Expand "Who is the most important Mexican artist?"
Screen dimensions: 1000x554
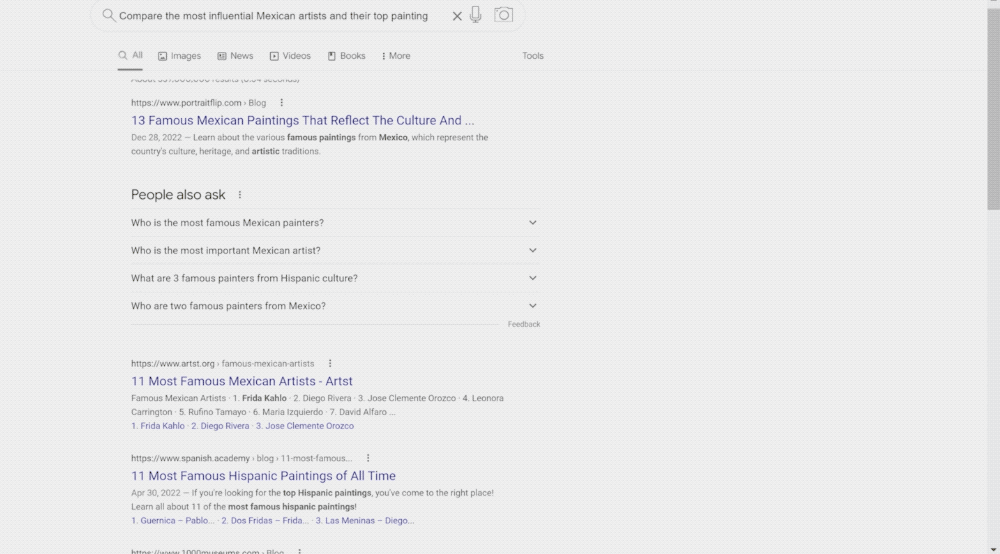[335, 251]
